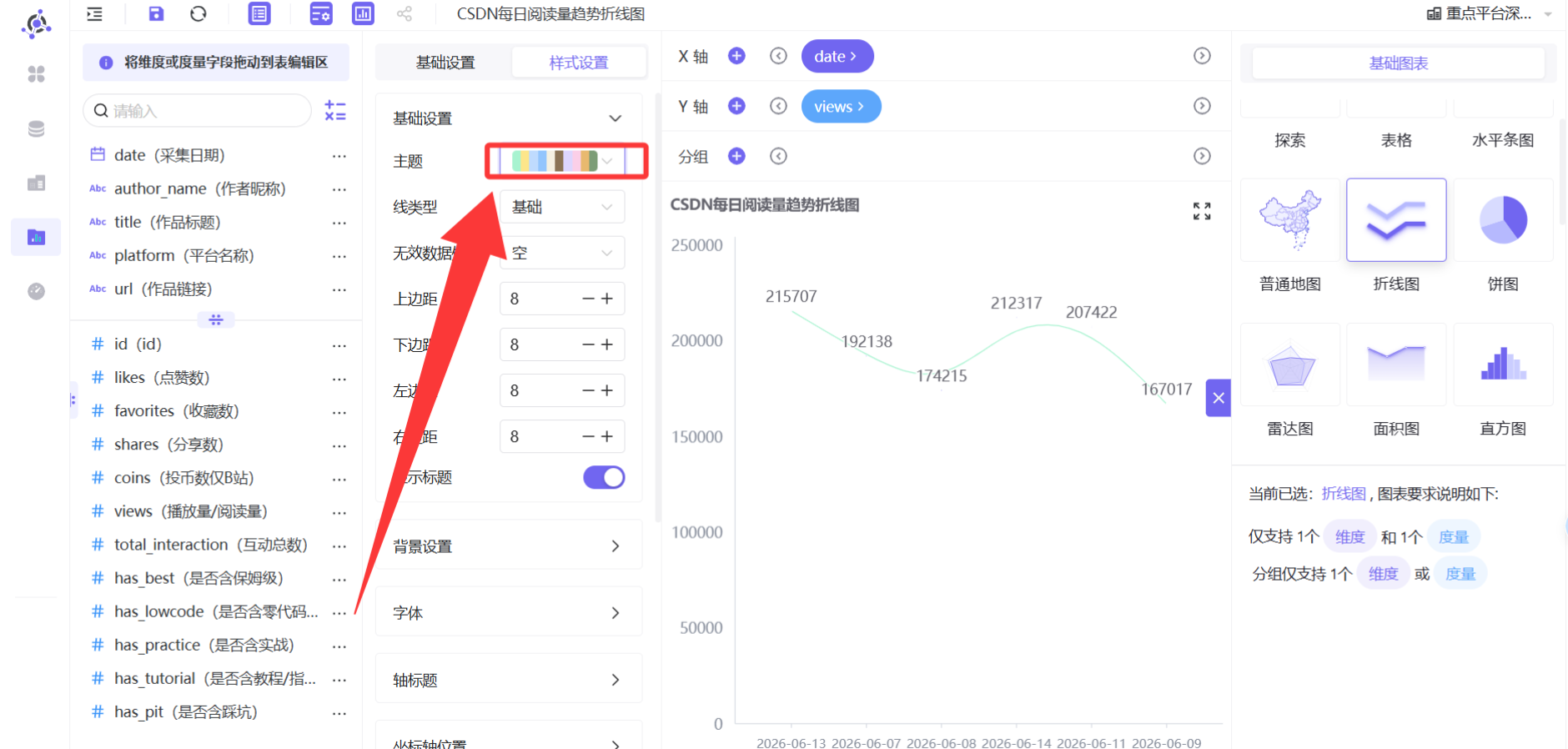This screenshot has height=749, width=1568.
Task: Open the theme color palette dropdown
Action: [x=562, y=161]
